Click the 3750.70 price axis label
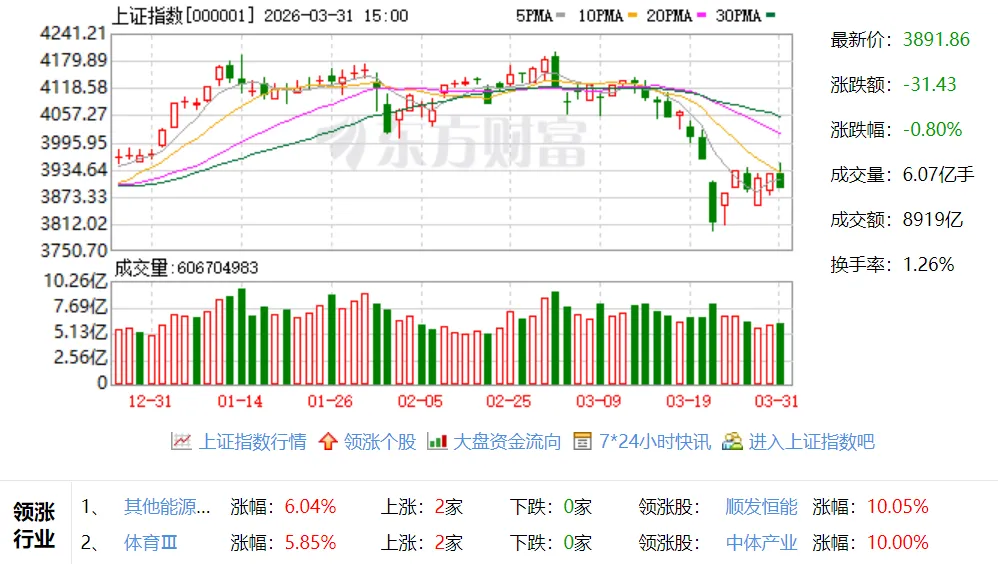This screenshot has height=565, width=998. 74,251
